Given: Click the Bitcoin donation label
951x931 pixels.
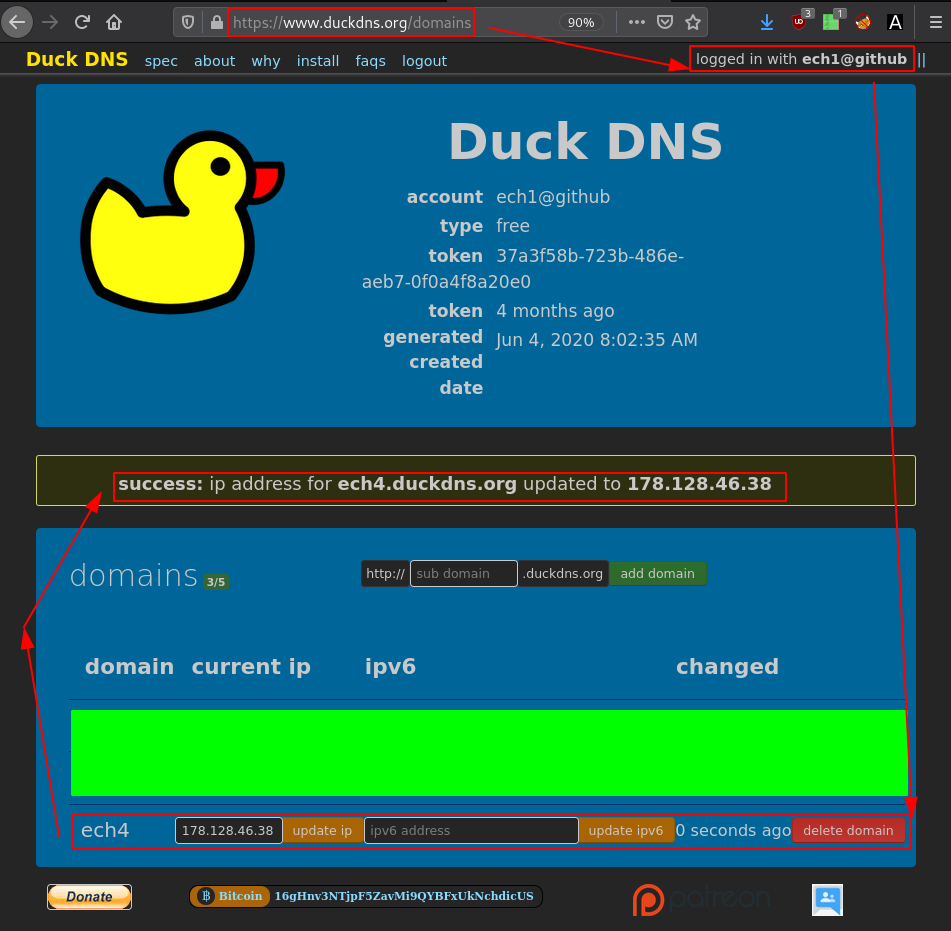Looking at the screenshot, I should click(x=231, y=896).
